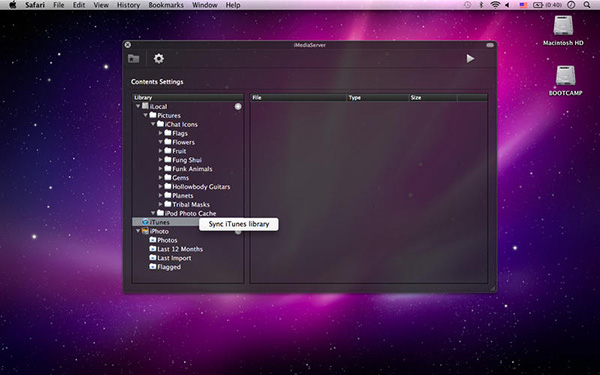
Task: Select the Hollowbody Guitars row text
Action: [201, 187]
